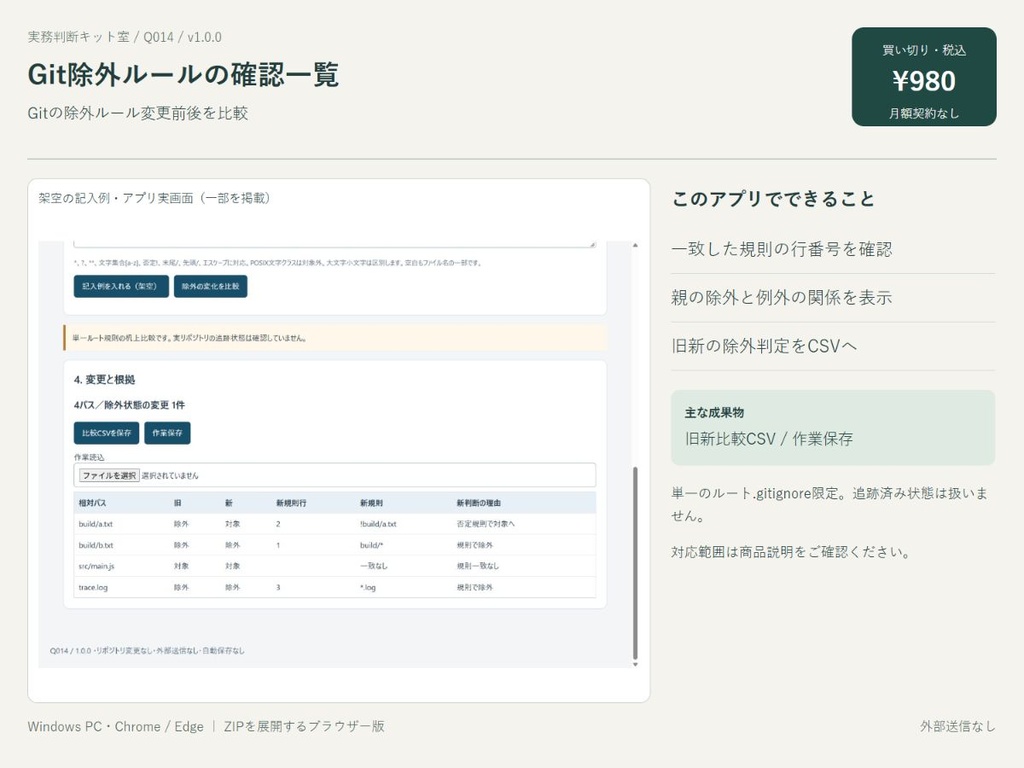Click 旧新比較CSV / 作業保存 in the deliverables box
Screen dimensions: 1024x768
click(769, 439)
